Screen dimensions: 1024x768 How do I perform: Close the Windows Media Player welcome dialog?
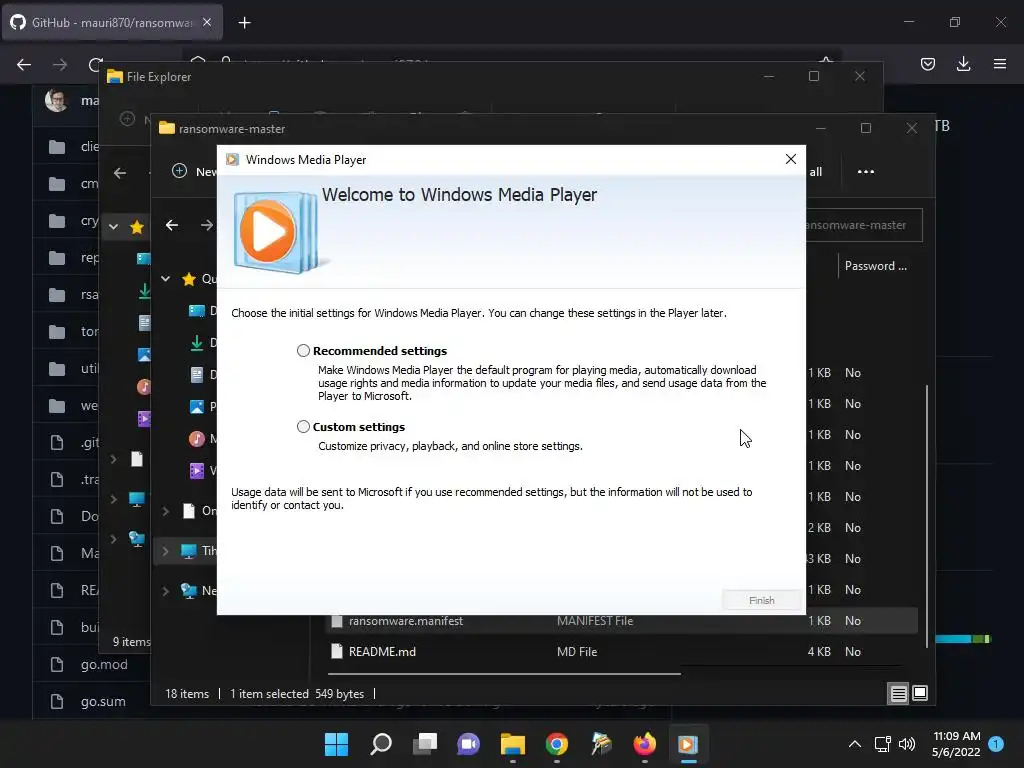tap(790, 159)
